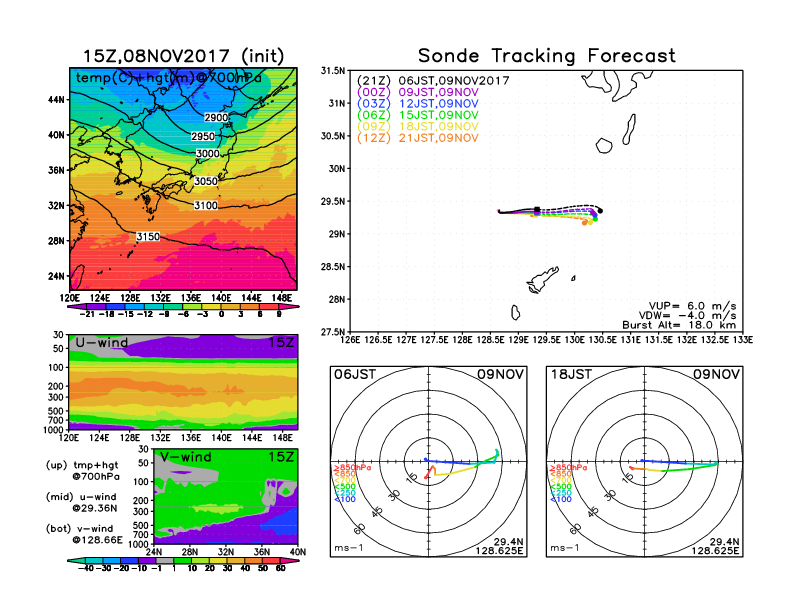
Task: Select the "temp(C)+hgt(m)@700hPa" map label
Action: (x=169, y=78)
